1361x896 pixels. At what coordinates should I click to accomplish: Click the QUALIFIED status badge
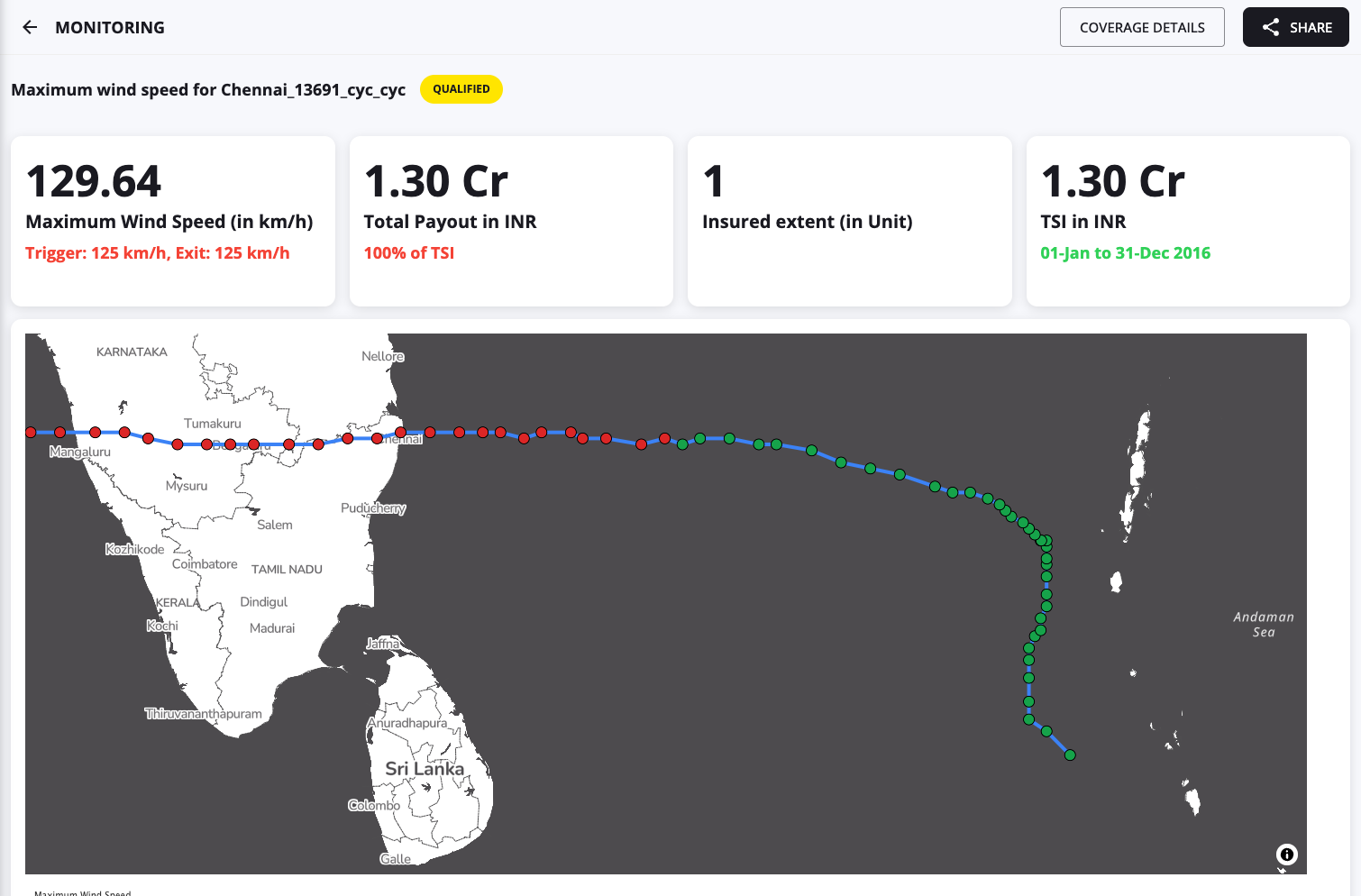[461, 89]
